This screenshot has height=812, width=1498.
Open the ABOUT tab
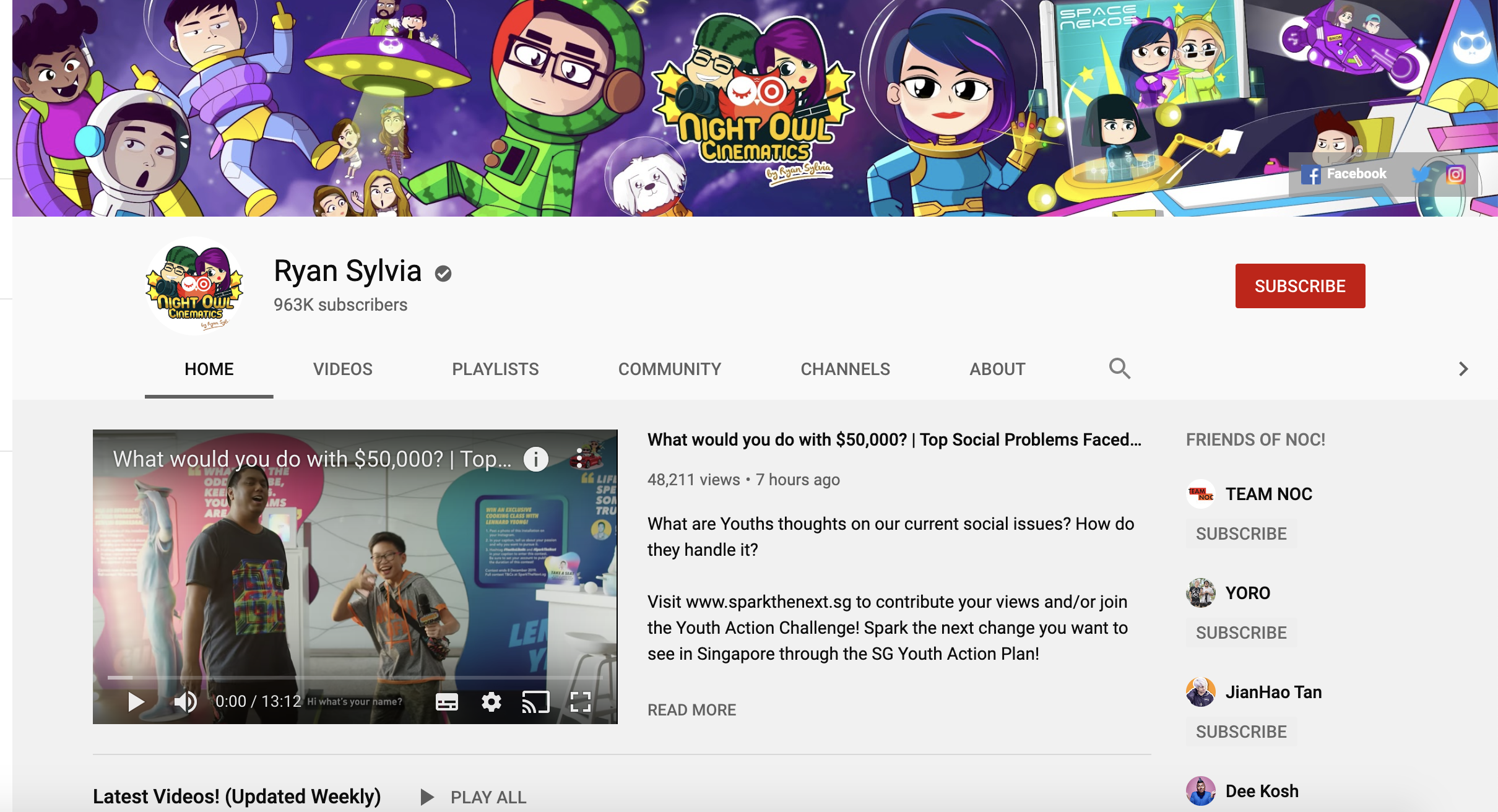pos(998,369)
